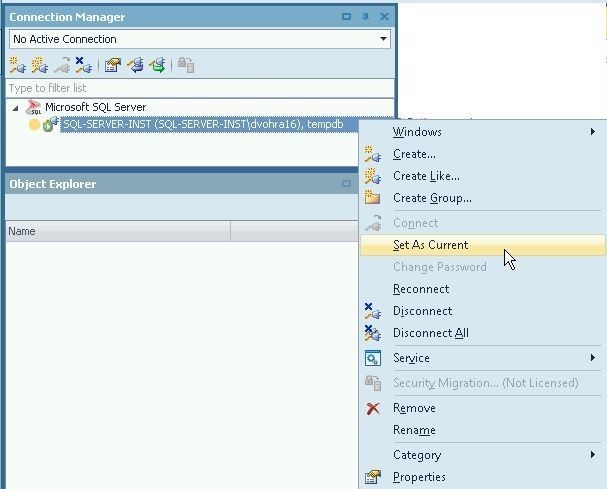This screenshot has height=489, width=607.
Task: Pin the Connection Manager panel
Action: [x=366, y=17]
